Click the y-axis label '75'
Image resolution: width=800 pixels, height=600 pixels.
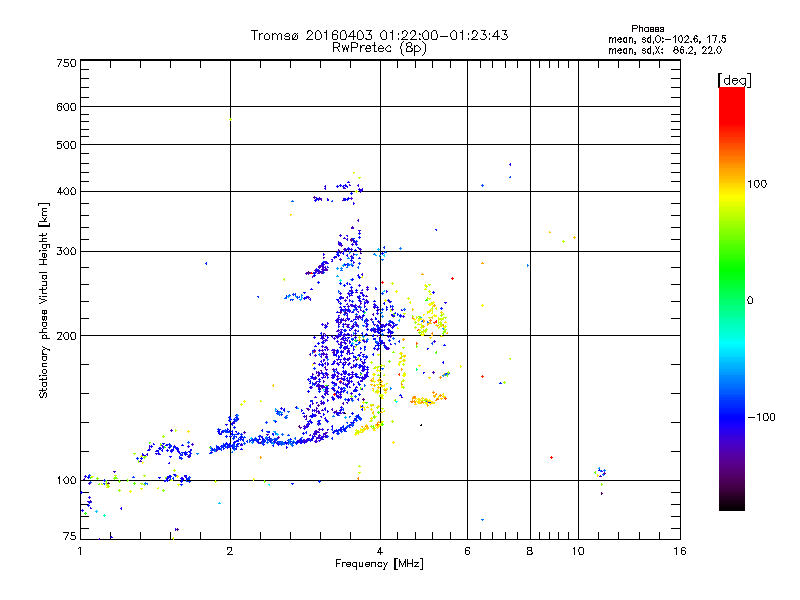[70, 536]
